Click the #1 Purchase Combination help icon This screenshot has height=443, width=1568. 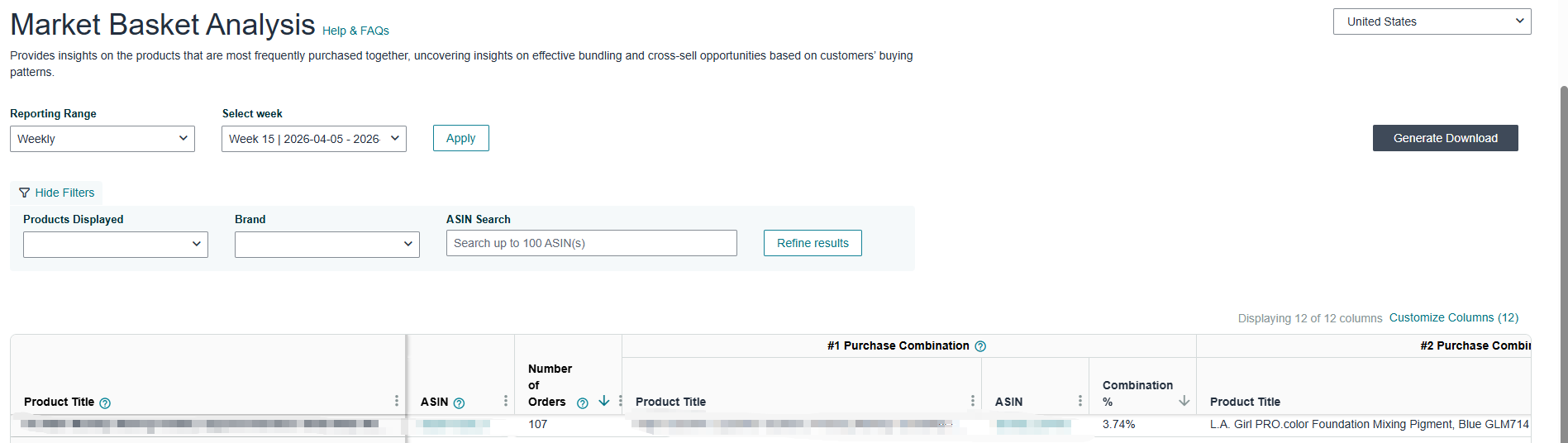(980, 346)
